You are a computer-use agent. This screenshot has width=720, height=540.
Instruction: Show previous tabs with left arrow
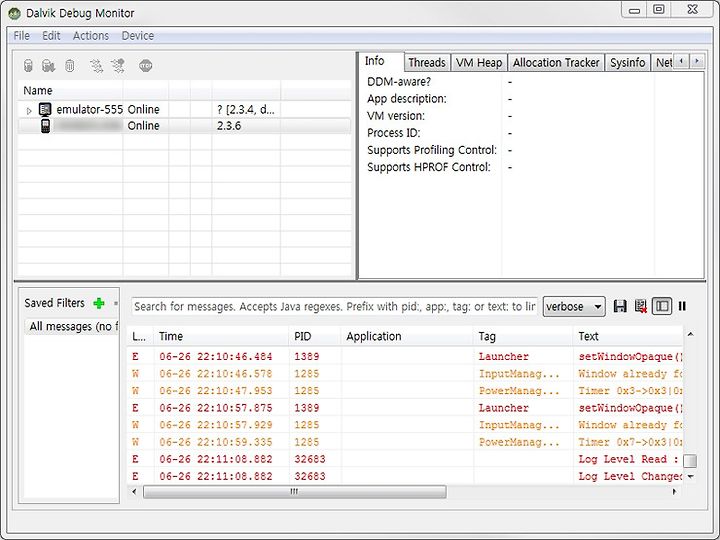coord(681,61)
